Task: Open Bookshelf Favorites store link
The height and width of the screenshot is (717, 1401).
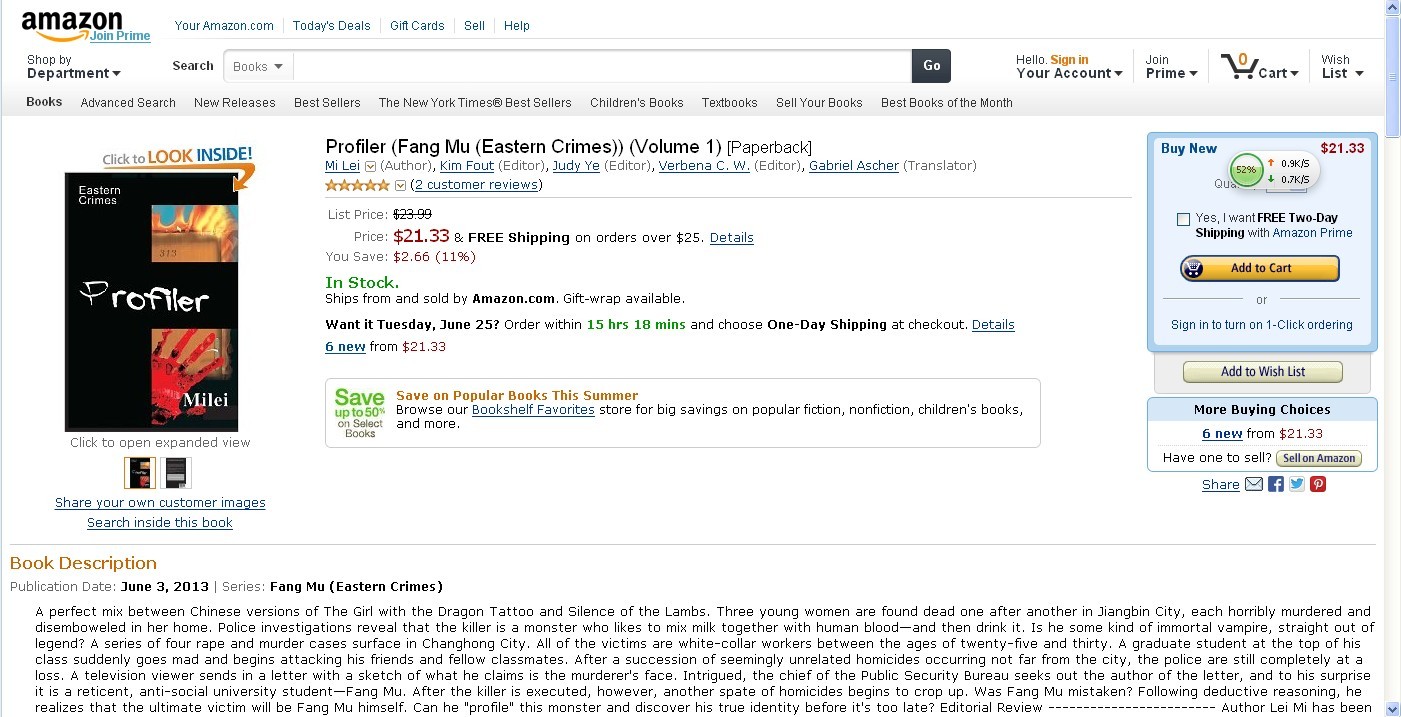Action: coord(533,410)
